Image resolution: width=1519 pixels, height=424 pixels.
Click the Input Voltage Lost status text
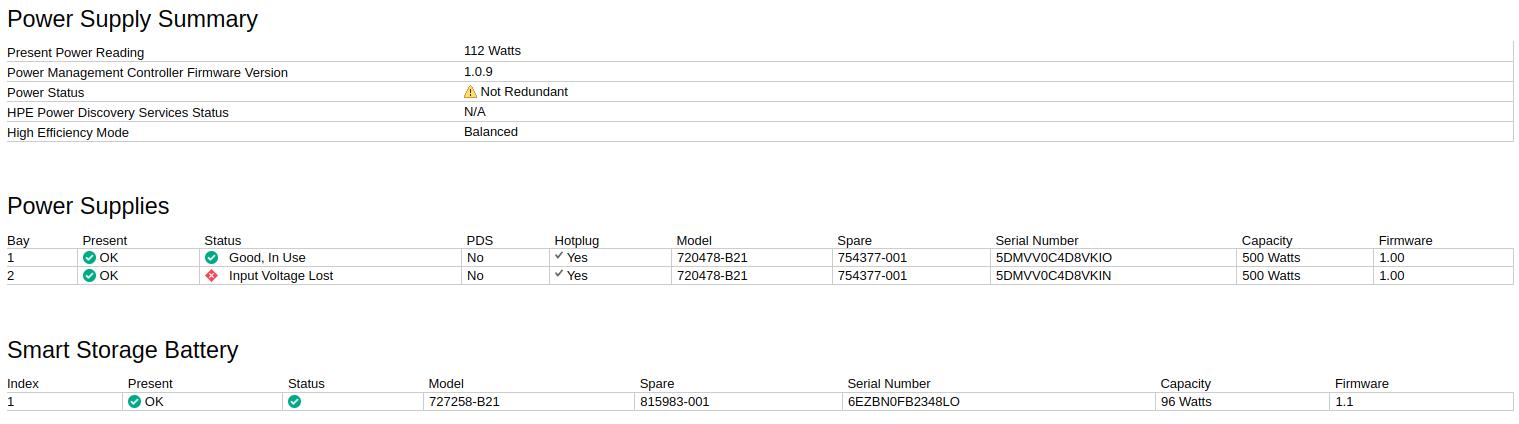tap(281, 276)
